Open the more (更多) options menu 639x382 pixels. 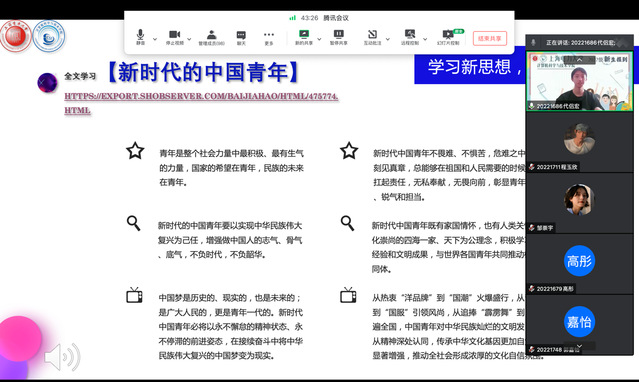[x=269, y=37]
